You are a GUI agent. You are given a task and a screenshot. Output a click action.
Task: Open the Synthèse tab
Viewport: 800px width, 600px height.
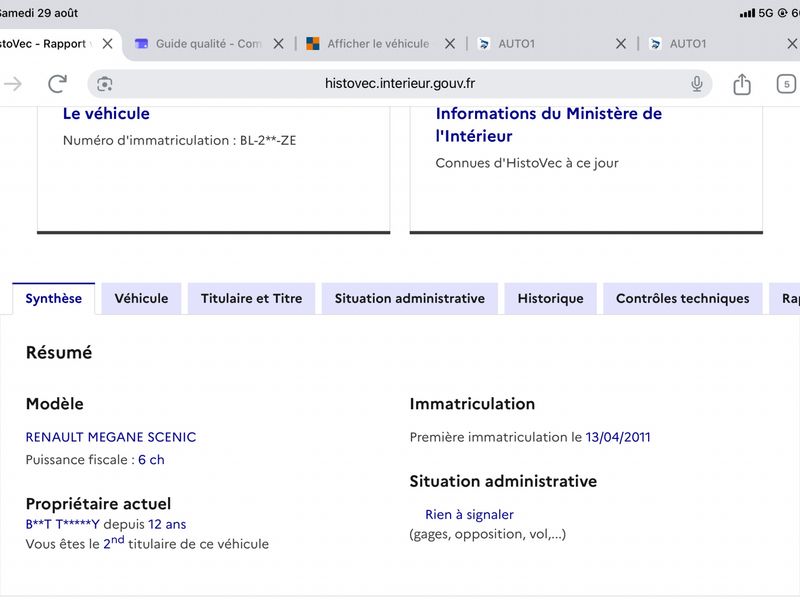(54, 298)
